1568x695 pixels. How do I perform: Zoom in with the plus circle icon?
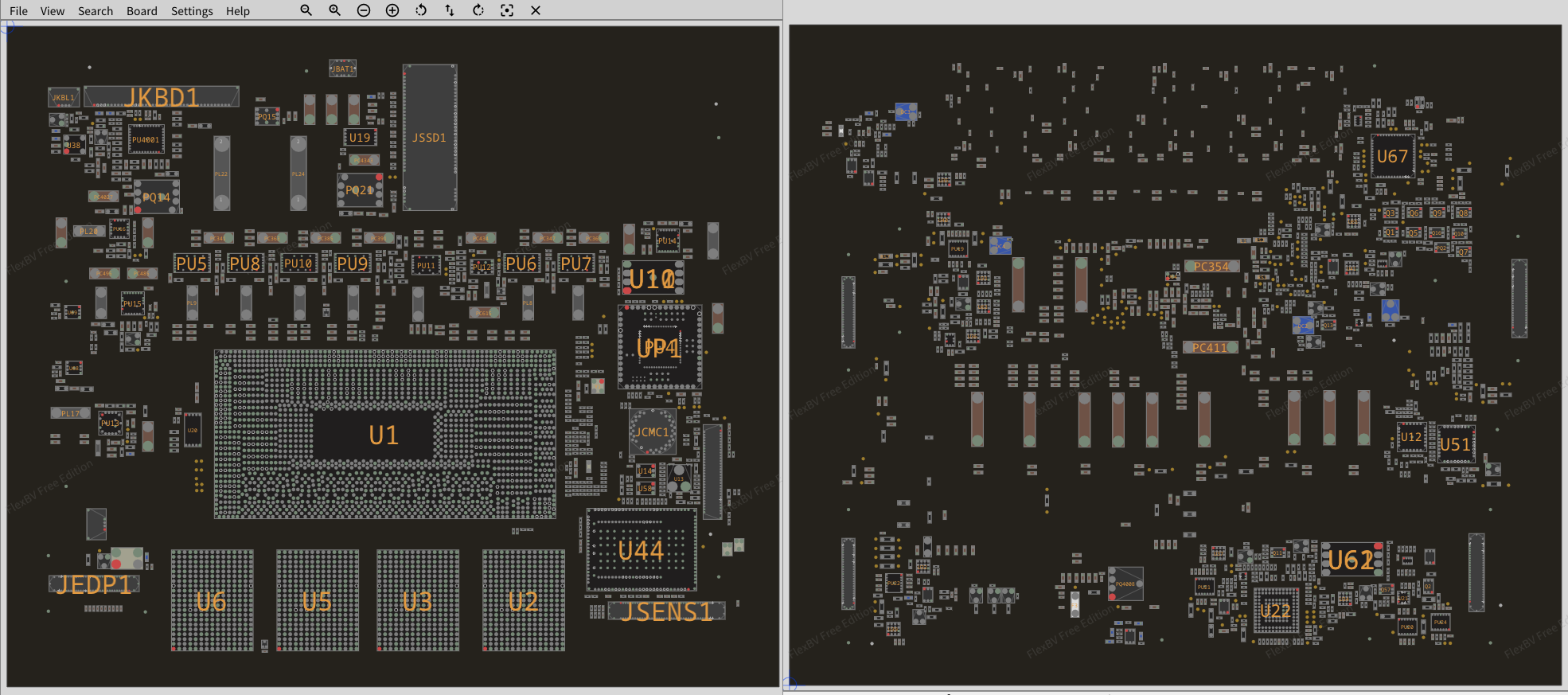(x=392, y=10)
